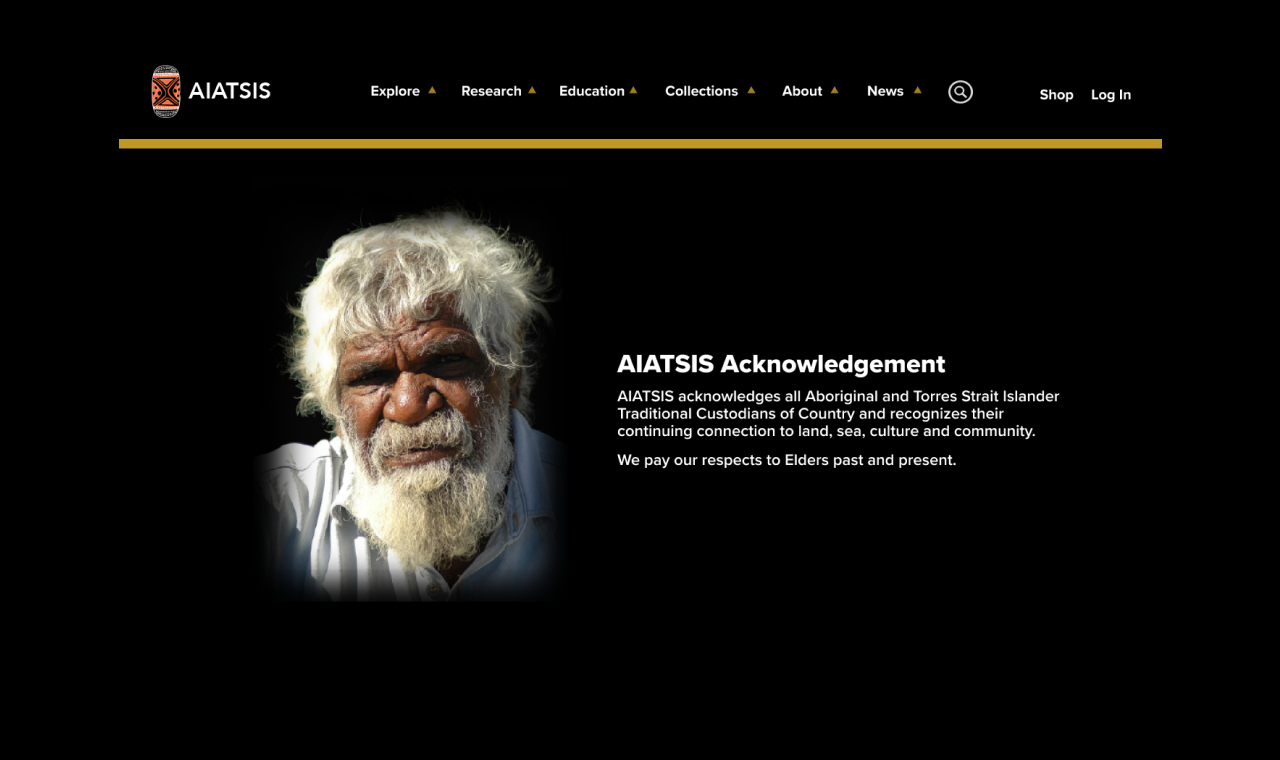The width and height of the screenshot is (1280, 760).
Task: Expand the Collections menu chevron
Action: click(x=751, y=89)
